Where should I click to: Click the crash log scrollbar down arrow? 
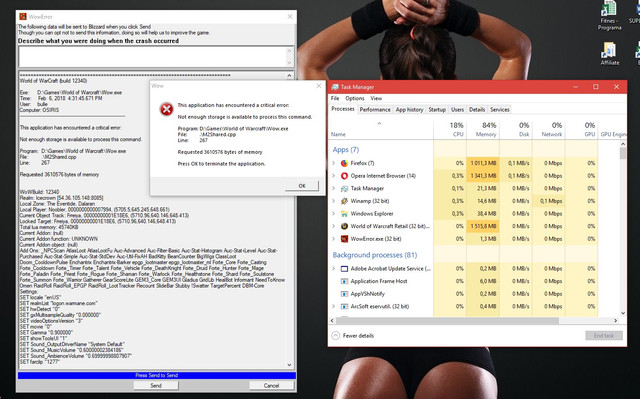click(x=289, y=365)
